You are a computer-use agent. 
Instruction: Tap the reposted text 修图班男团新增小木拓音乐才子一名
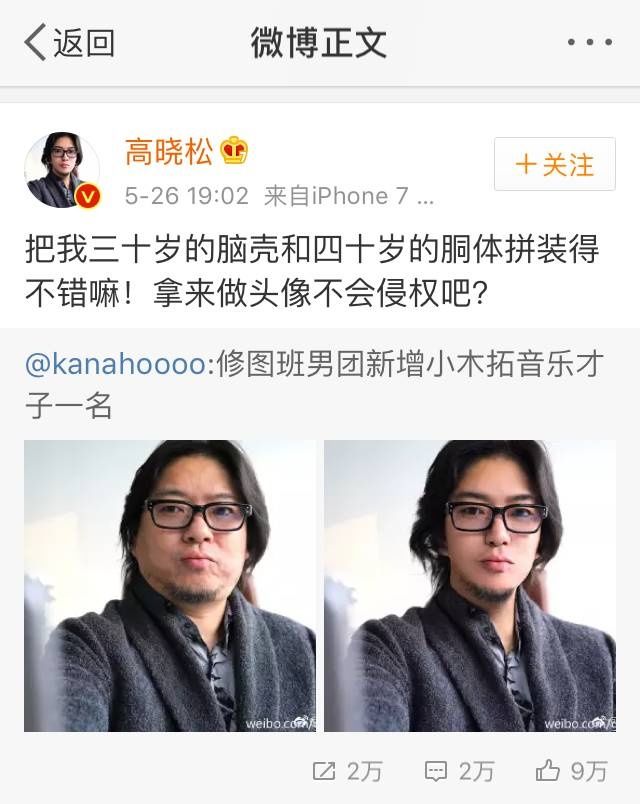pyautogui.click(x=314, y=385)
